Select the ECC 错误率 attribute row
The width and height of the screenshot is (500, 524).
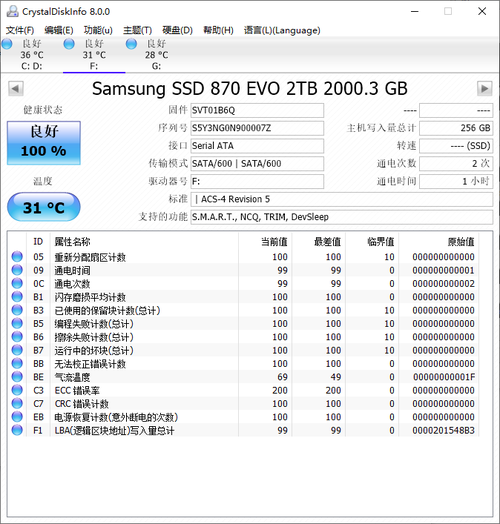[243, 390]
